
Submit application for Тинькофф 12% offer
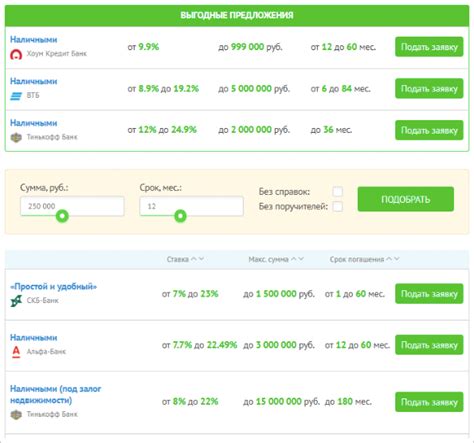(429, 130)
